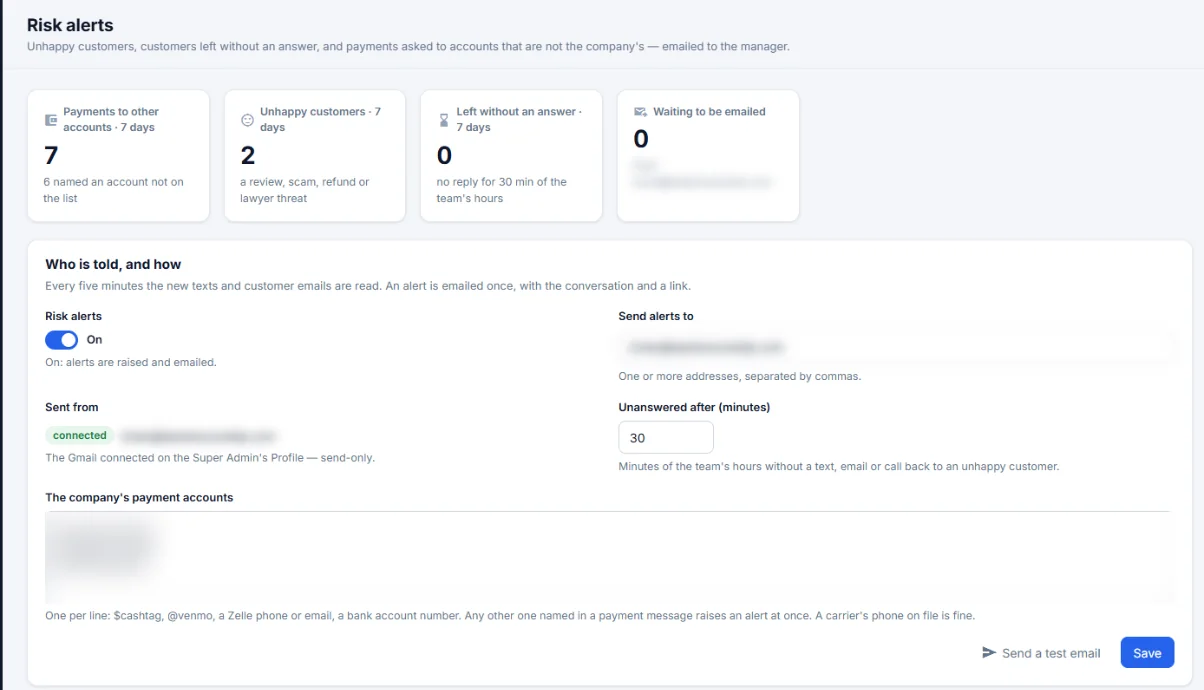Click the 'Who is told, and how' heading

(x=113, y=264)
